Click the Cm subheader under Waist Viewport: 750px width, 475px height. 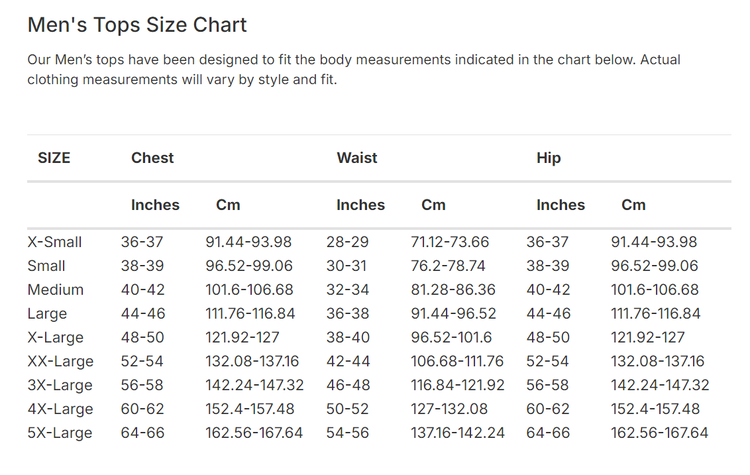(x=433, y=205)
